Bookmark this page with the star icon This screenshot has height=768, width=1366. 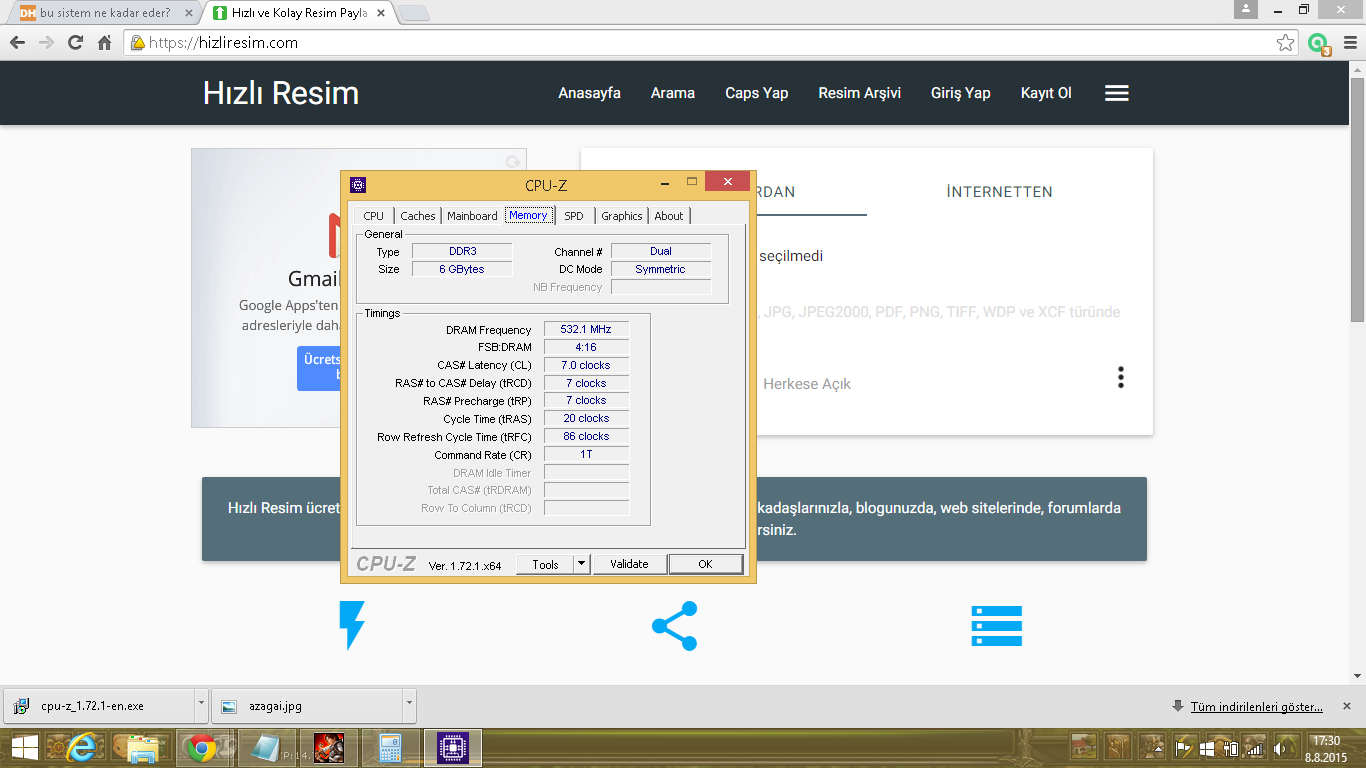pyautogui.click(x=1286, y=43)
